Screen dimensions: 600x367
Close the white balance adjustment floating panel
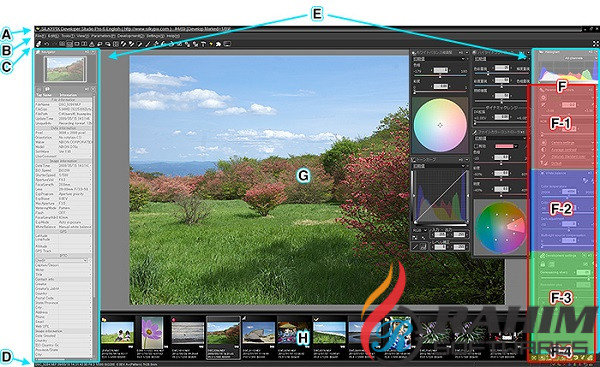pyautogui.click(x=467, y=52)
